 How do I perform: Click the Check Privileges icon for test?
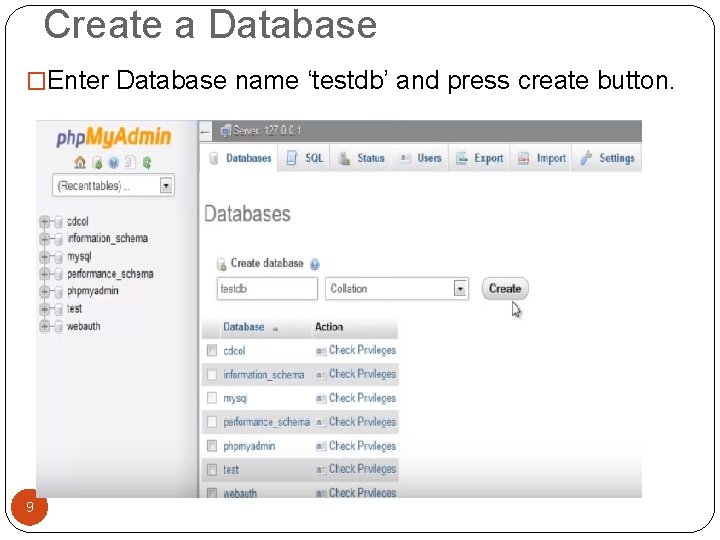tap(321, 469)
